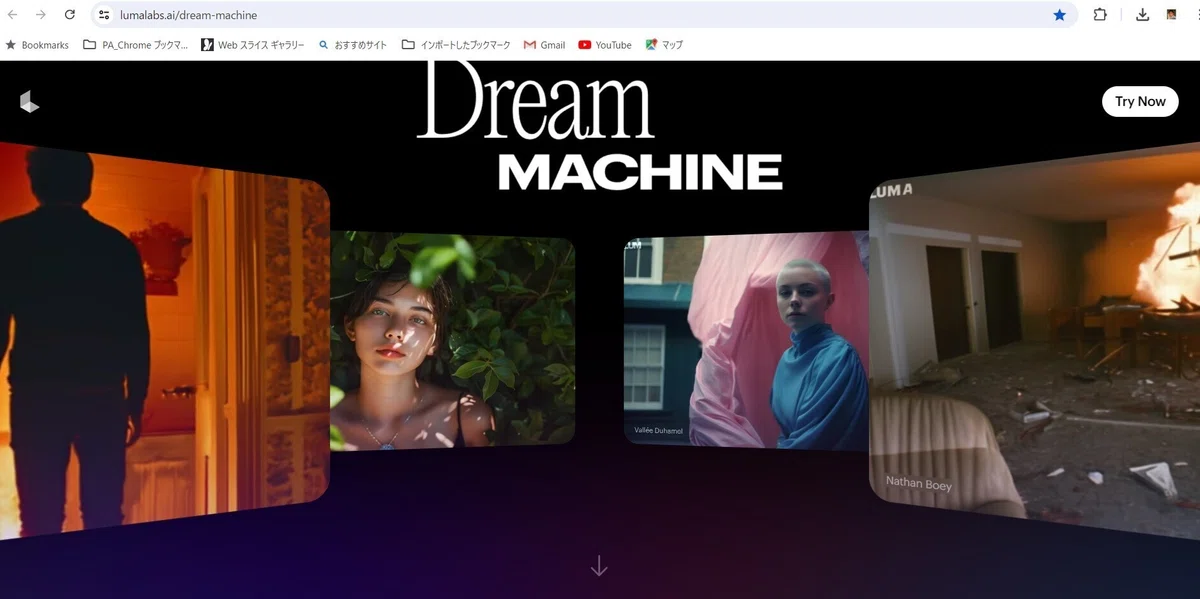Viewport: 1200px width, 599px height.
Task: Select the Vallée Duhamel pink fabric thumbnail
Action: [746, 340]
